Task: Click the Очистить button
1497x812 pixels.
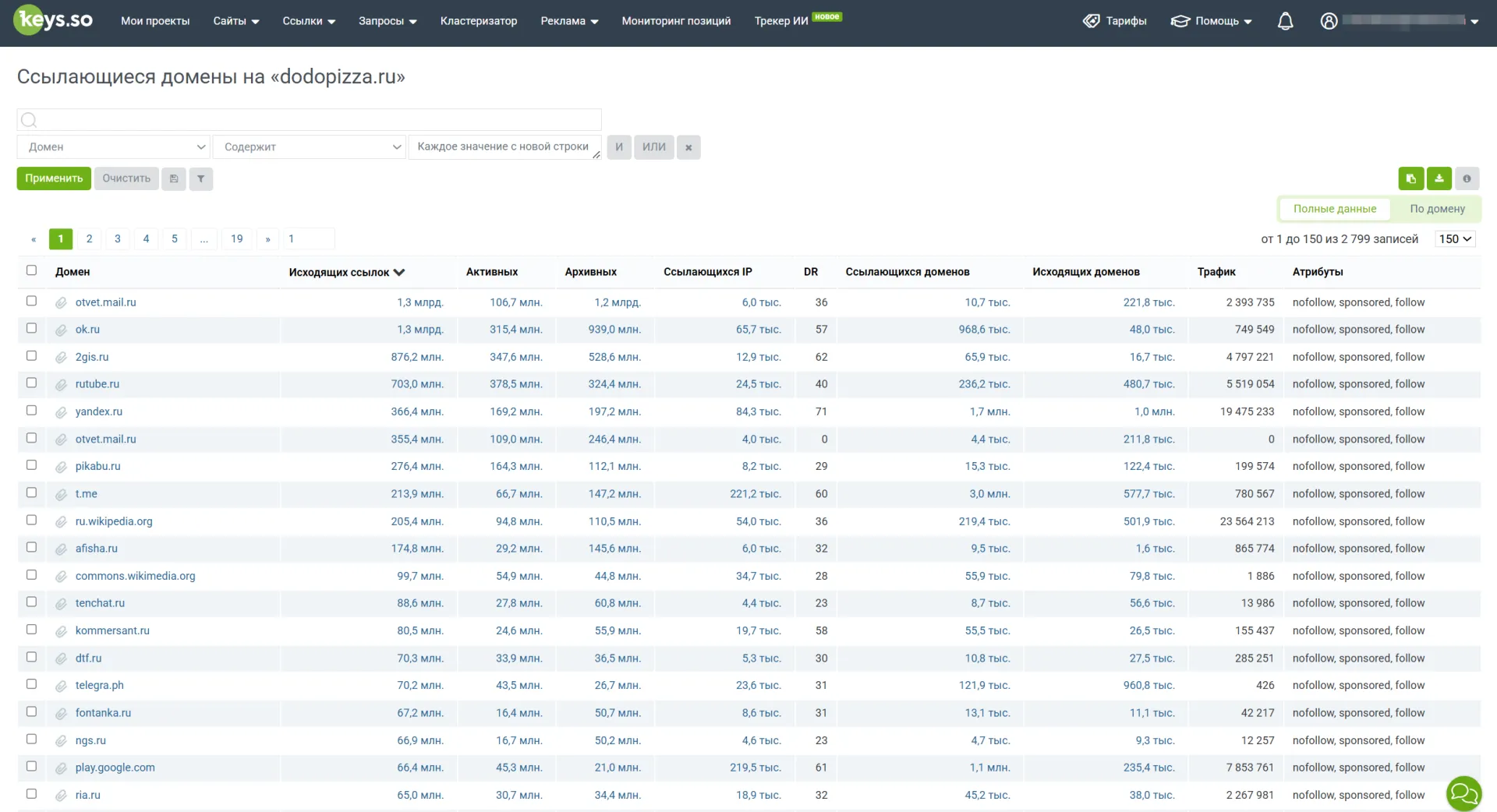Action: 126,178
